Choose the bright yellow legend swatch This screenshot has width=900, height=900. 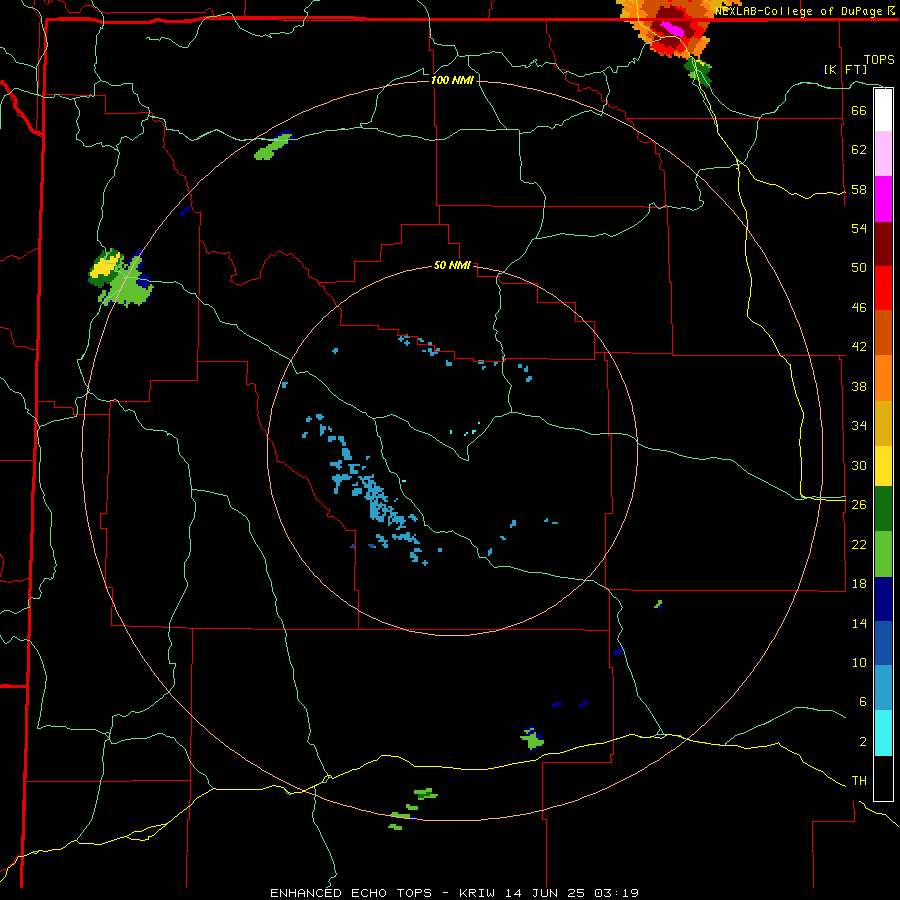[x=883, y=466]
